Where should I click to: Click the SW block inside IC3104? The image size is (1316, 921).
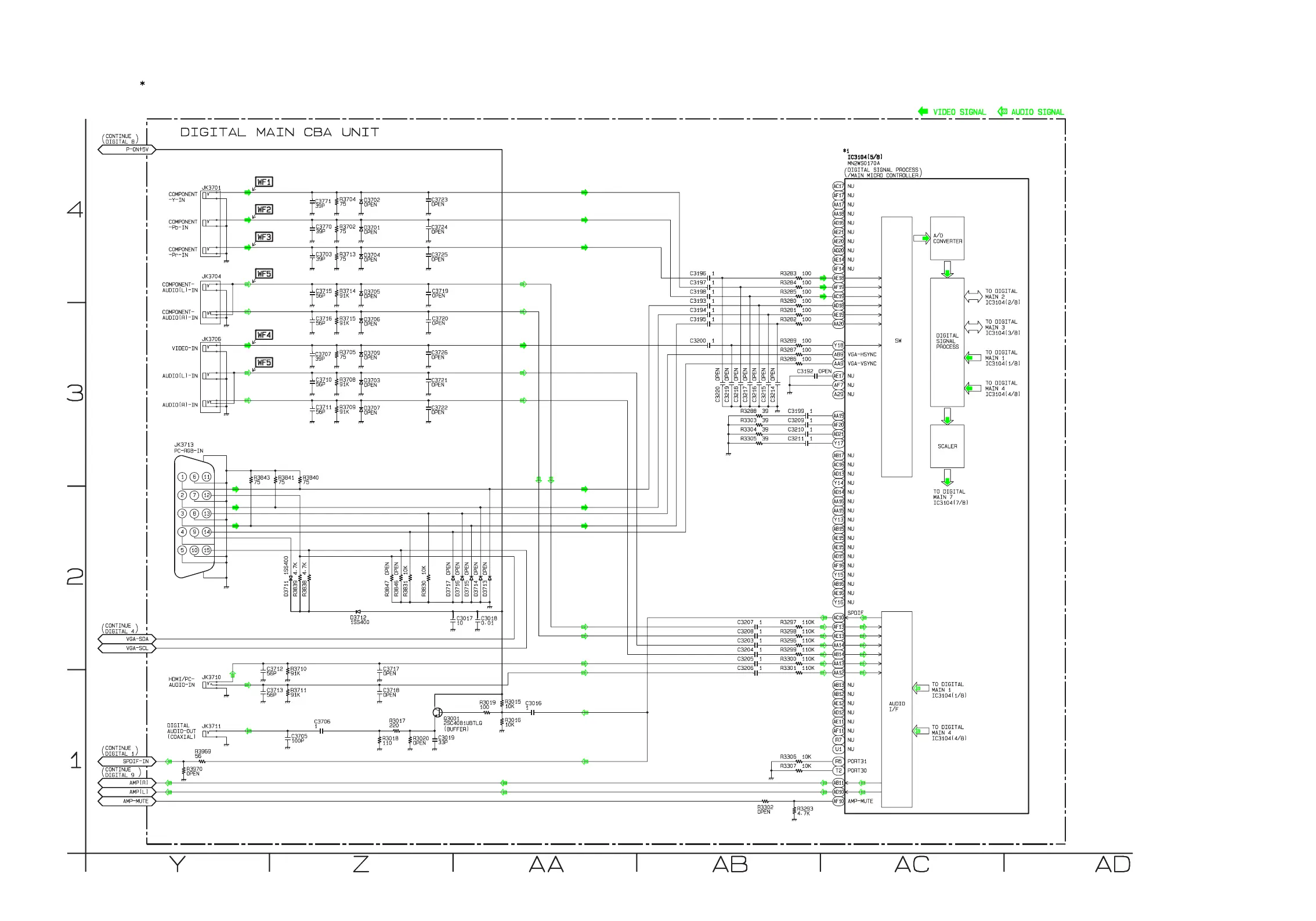coord(896,347)
